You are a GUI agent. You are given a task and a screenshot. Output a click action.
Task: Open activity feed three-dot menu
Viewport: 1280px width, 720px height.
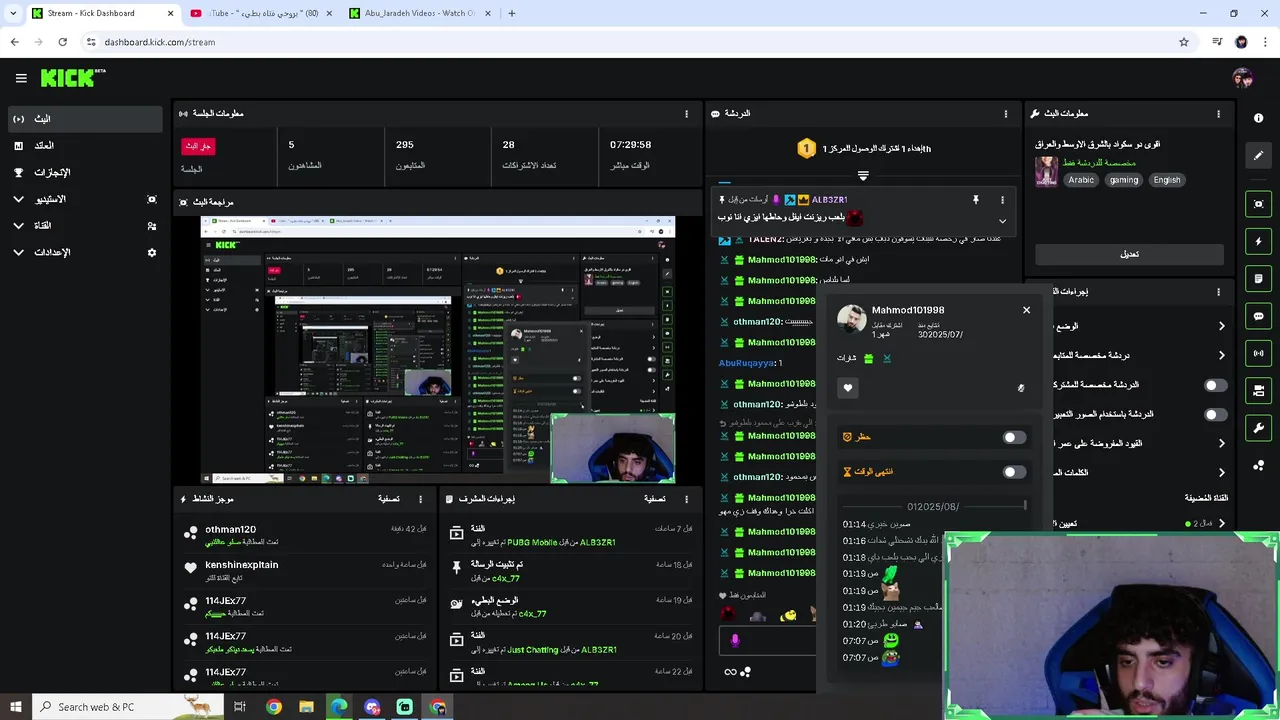click(x=420, y=499)
